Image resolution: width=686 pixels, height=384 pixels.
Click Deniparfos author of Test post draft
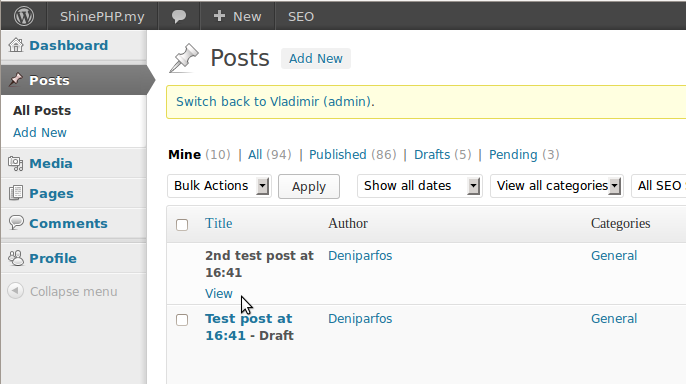(360, 319)
